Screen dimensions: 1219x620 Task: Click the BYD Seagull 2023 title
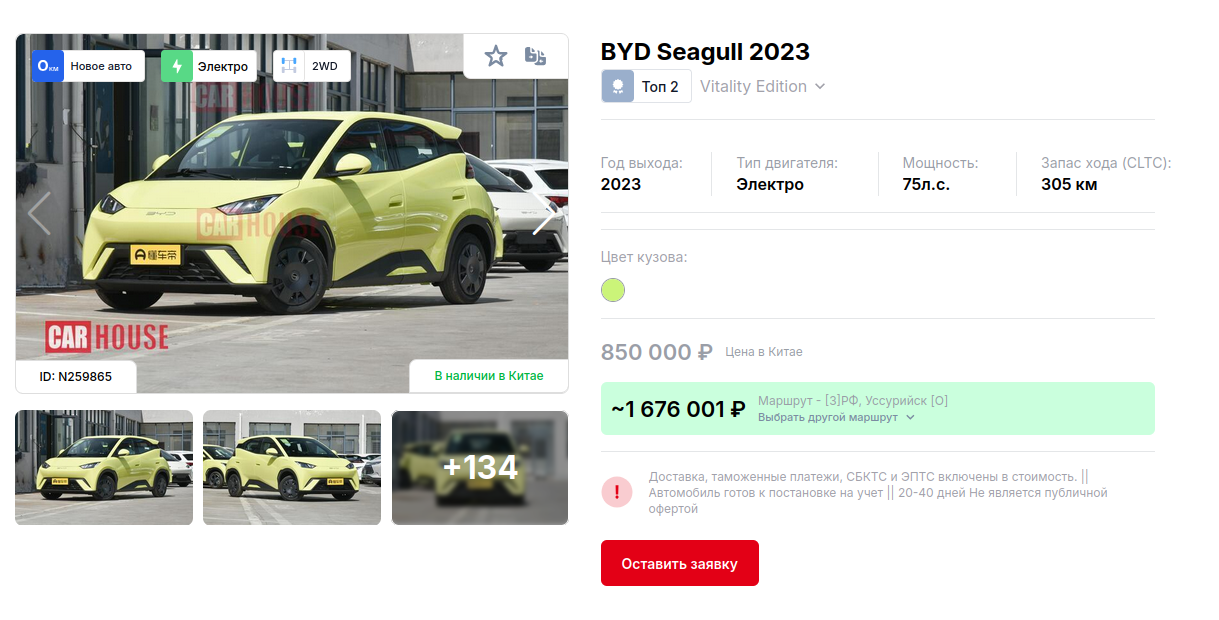705,52
